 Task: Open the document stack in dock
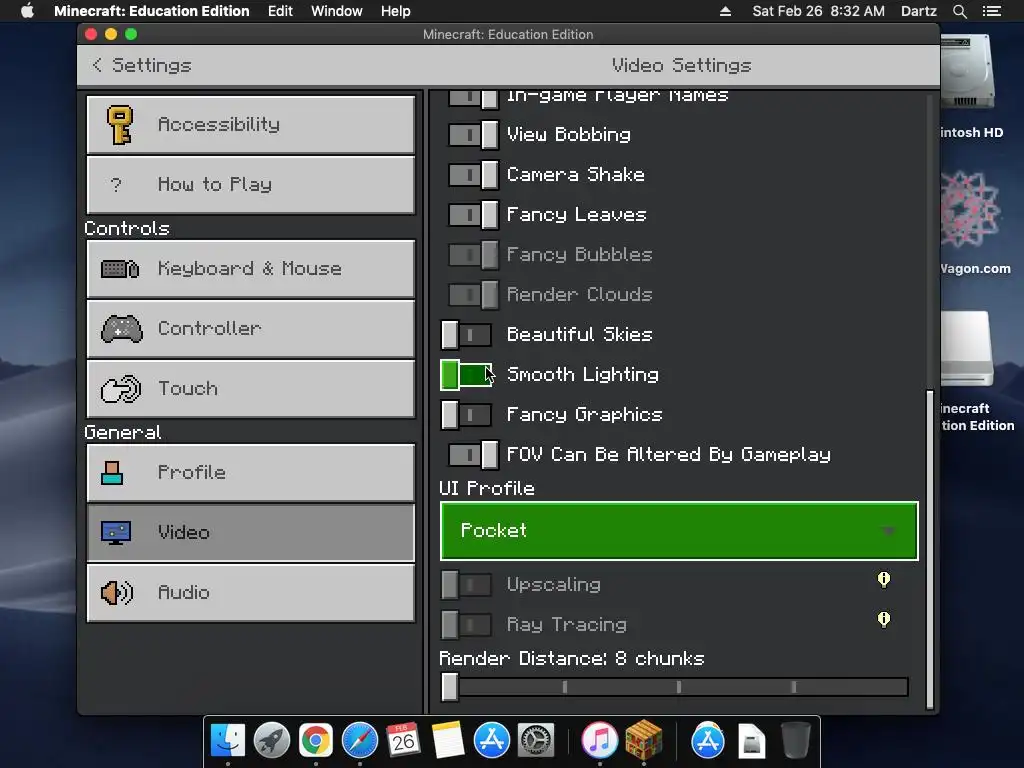752,740
